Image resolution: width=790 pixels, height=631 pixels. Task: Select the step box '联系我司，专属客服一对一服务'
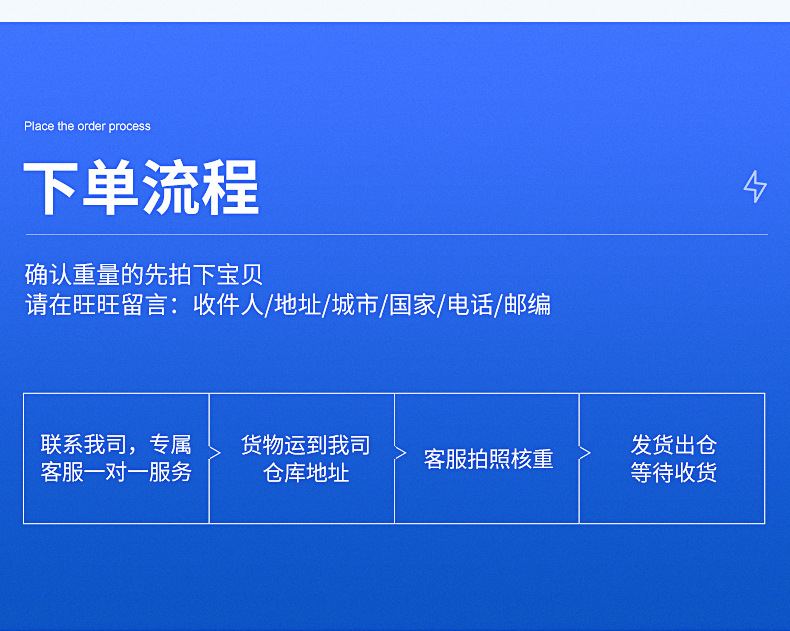(116, 458)
